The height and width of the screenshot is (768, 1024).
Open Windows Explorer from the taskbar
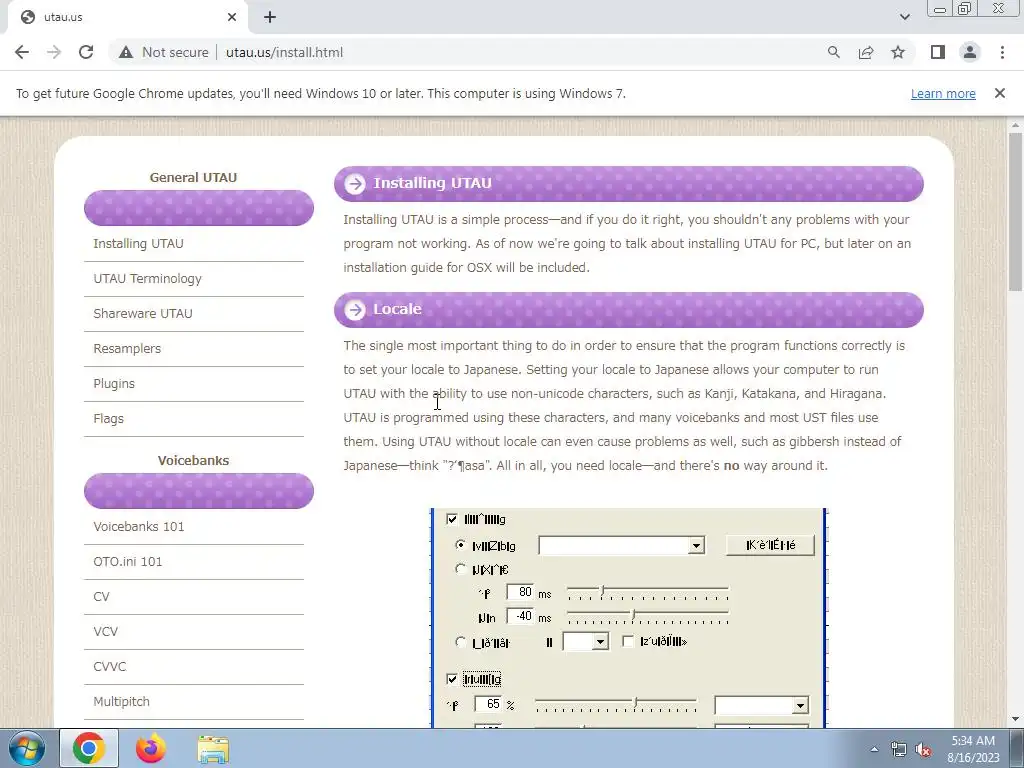coord(214,748)
